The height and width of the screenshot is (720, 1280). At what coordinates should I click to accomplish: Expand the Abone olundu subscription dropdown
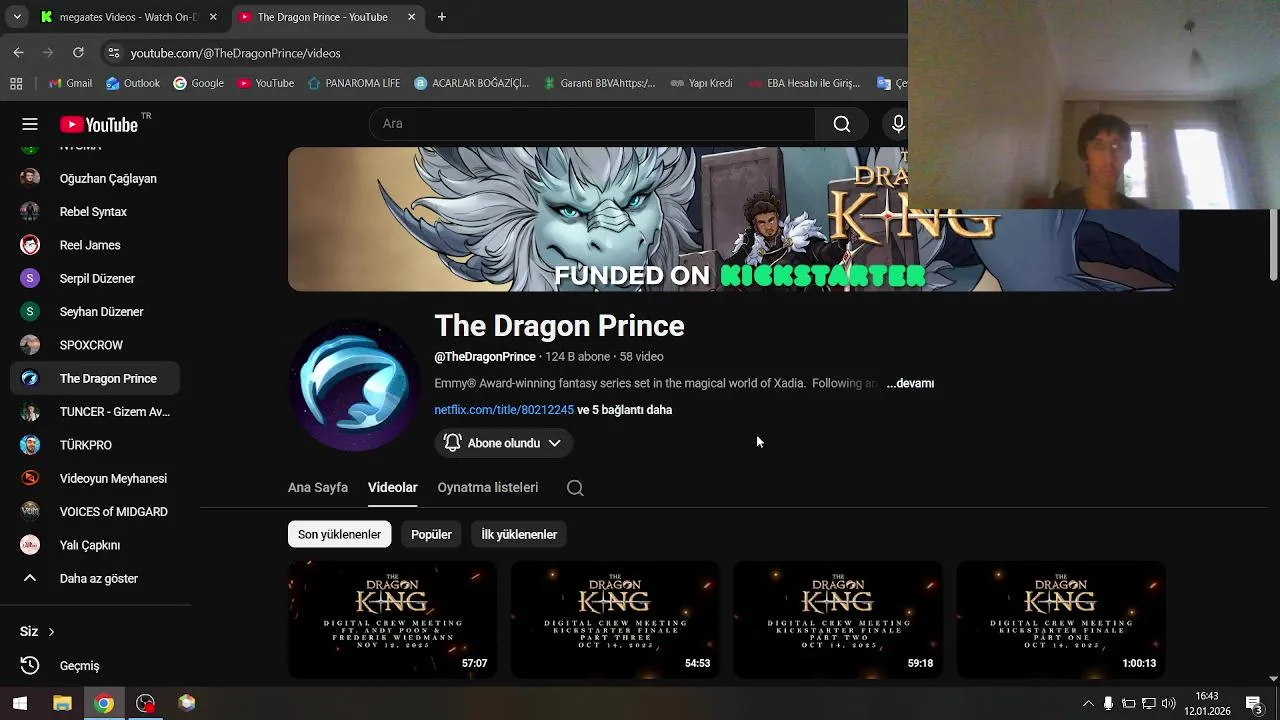[x=503, y=443]
